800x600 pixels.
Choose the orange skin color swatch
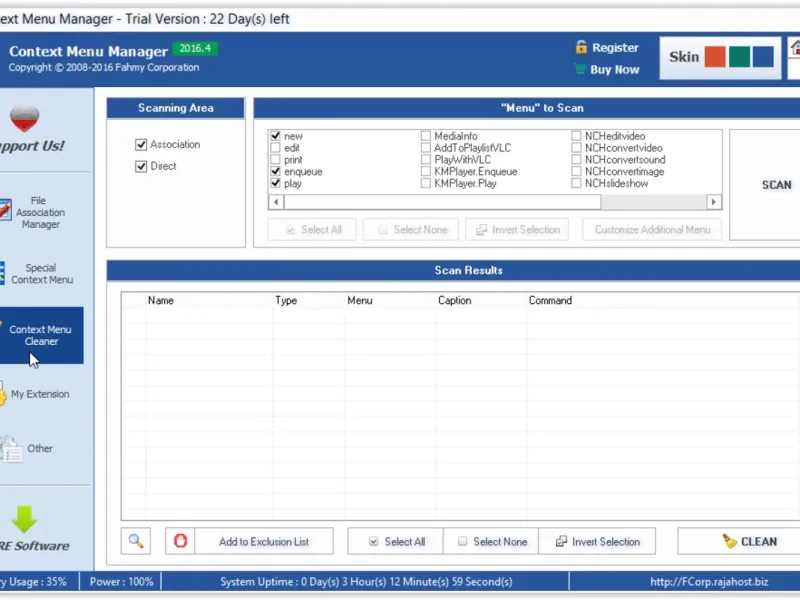coord(715,57)
